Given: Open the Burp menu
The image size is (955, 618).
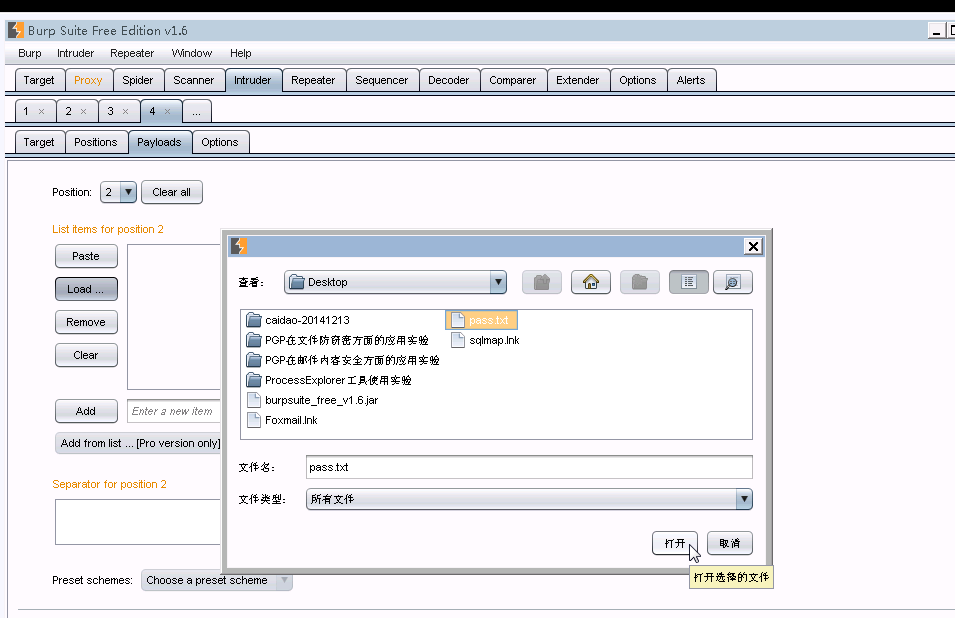Looking at the screenshot, I should (x=30, y=54).
